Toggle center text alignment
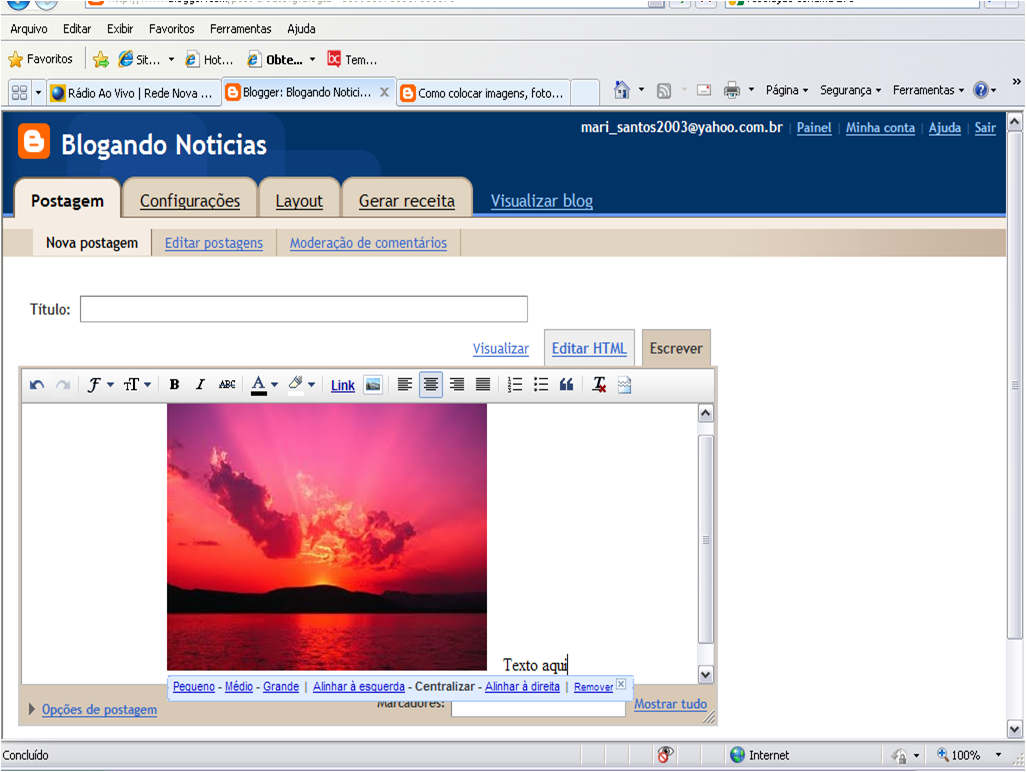This screenshot has height=772, width=1026. coord(430,384)
